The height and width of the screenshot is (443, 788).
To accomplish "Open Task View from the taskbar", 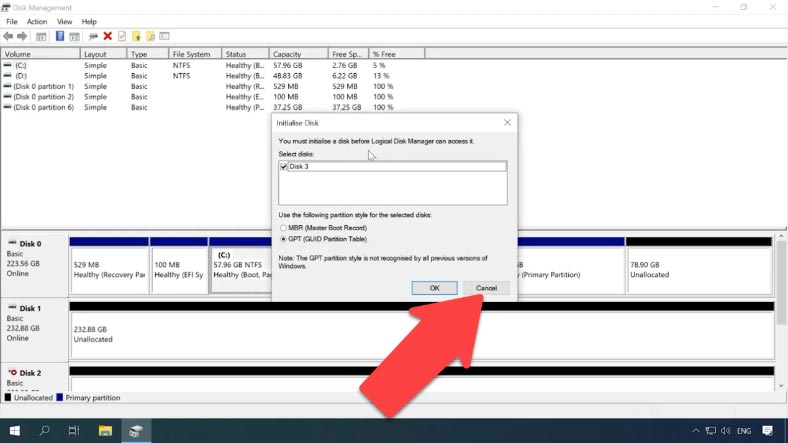I will tap(74, 430).
